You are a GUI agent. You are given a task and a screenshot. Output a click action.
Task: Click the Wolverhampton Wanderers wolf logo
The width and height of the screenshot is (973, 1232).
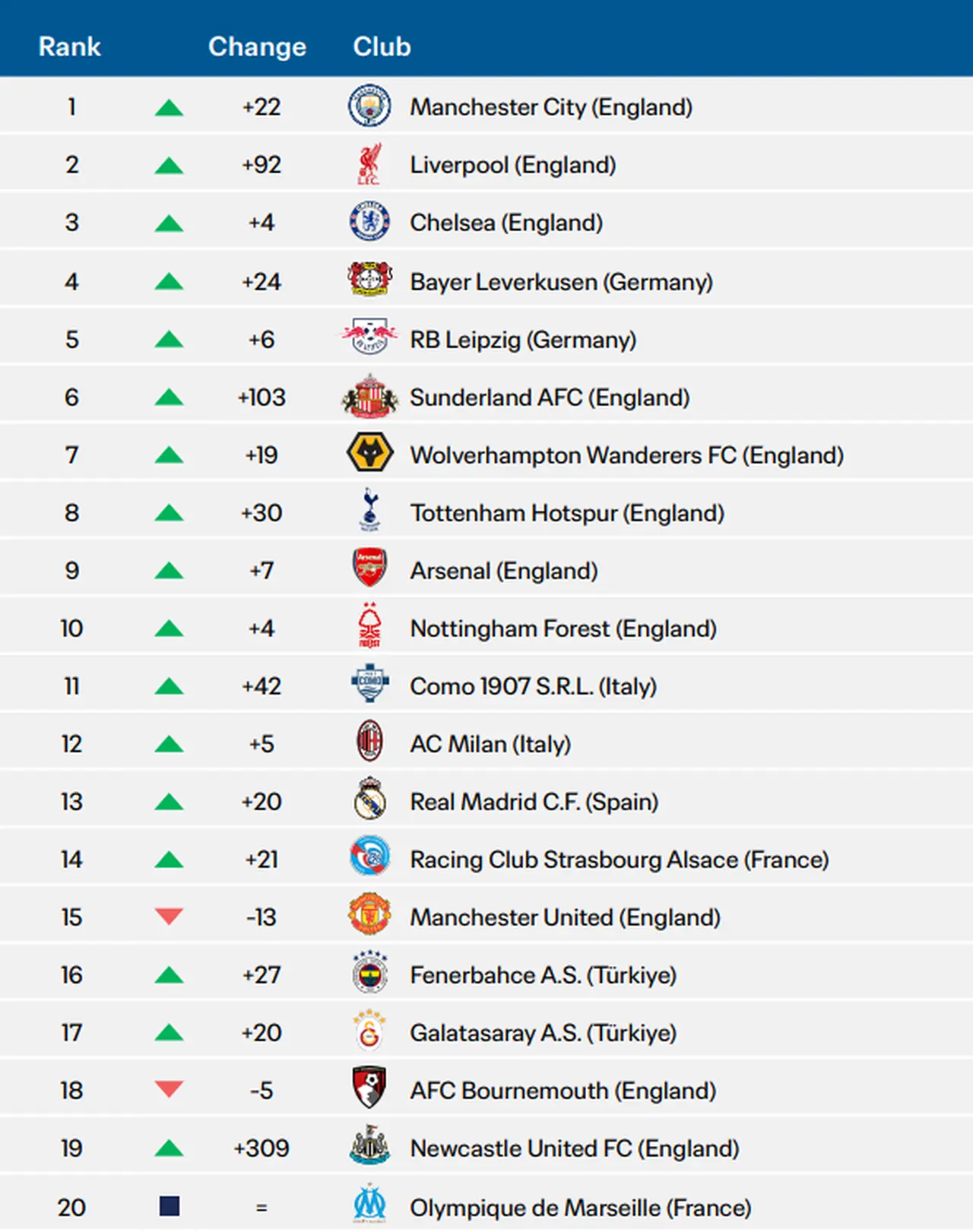click(369, 454)
